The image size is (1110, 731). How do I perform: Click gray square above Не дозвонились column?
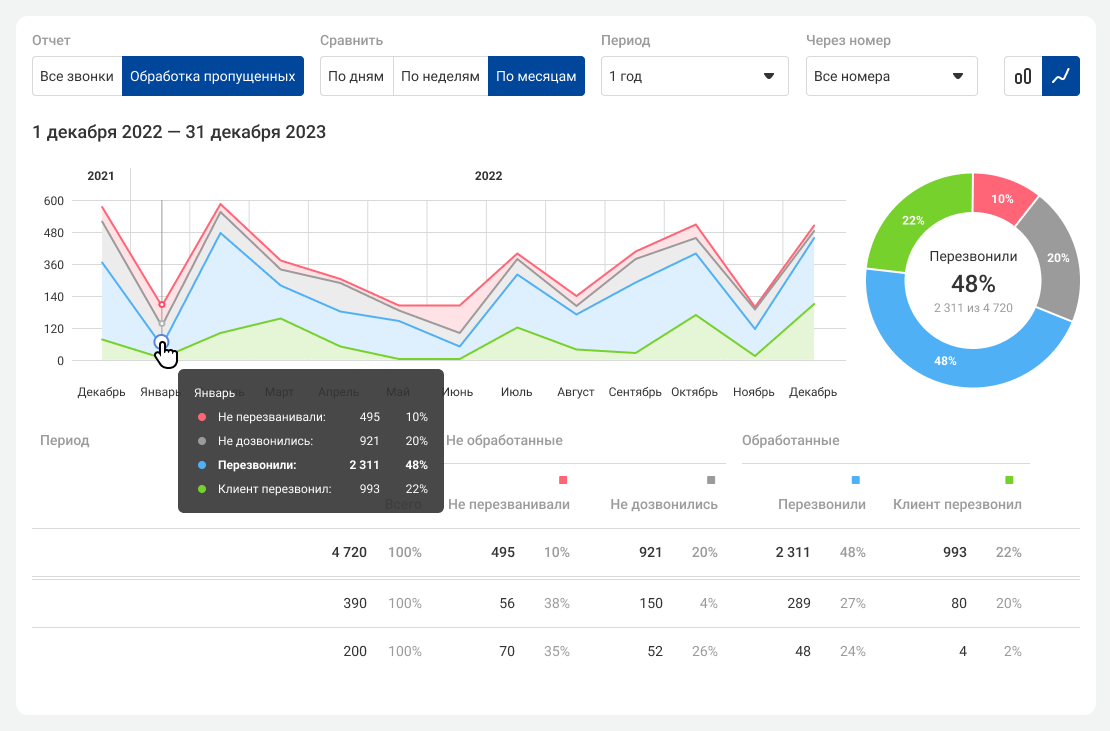(711, 481)
